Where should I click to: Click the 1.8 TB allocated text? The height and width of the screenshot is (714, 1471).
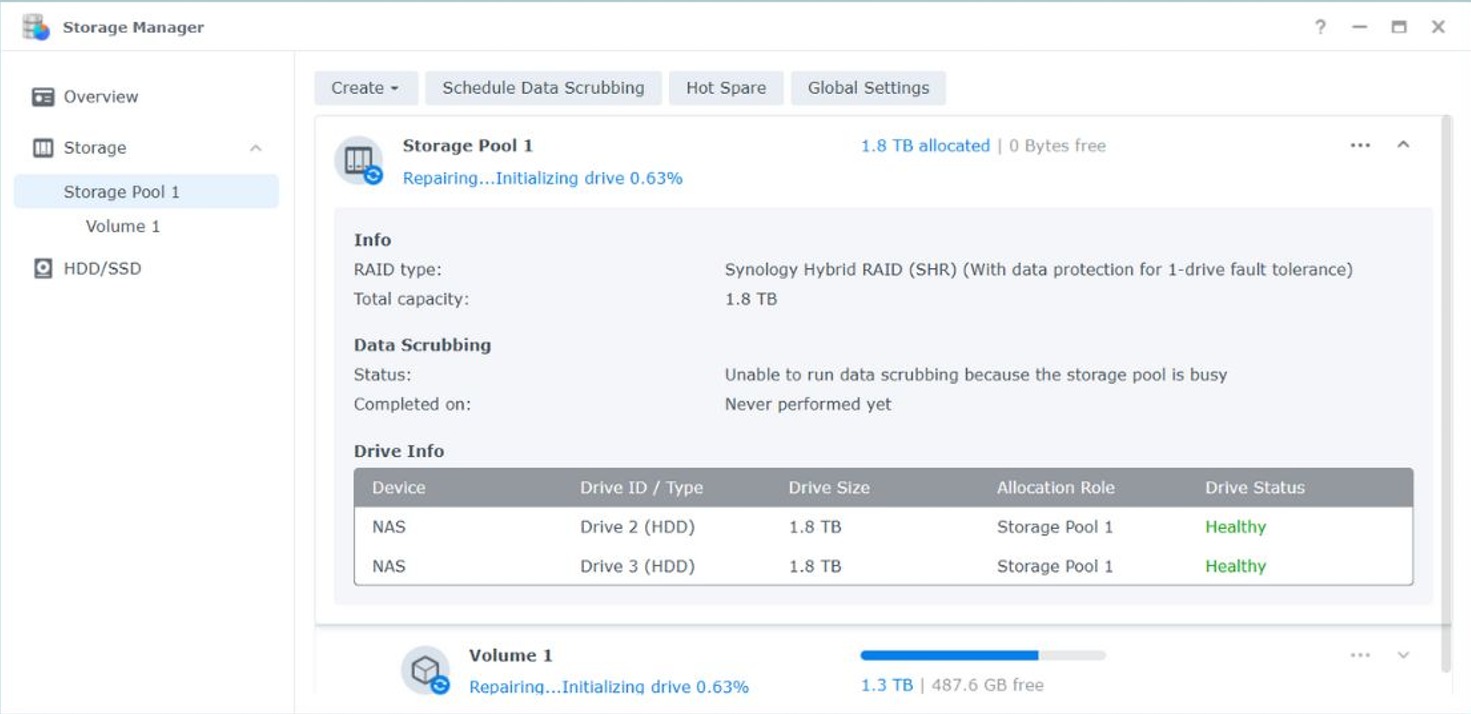coord(925,146)
